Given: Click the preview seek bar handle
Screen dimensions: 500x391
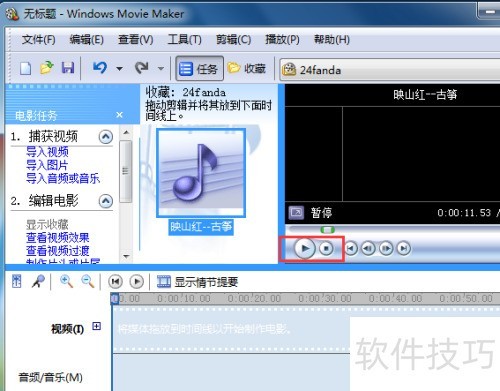Looking at the screenshot, I should click(x=327, y=230).
